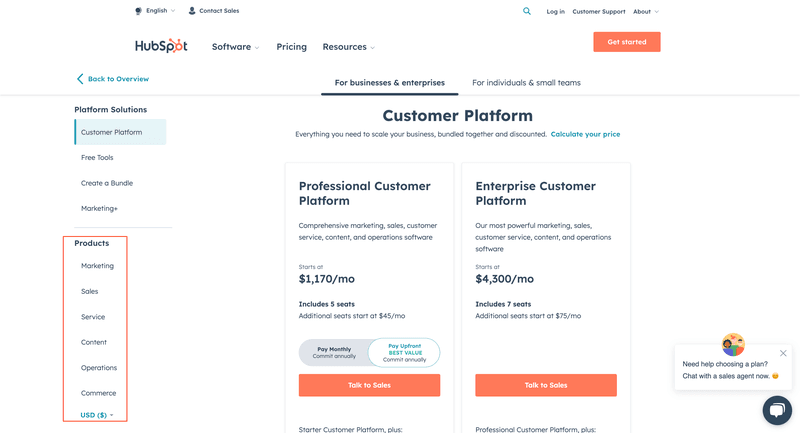
Task: Click the Professional Customer Platform heading
Action: (365, 193)
